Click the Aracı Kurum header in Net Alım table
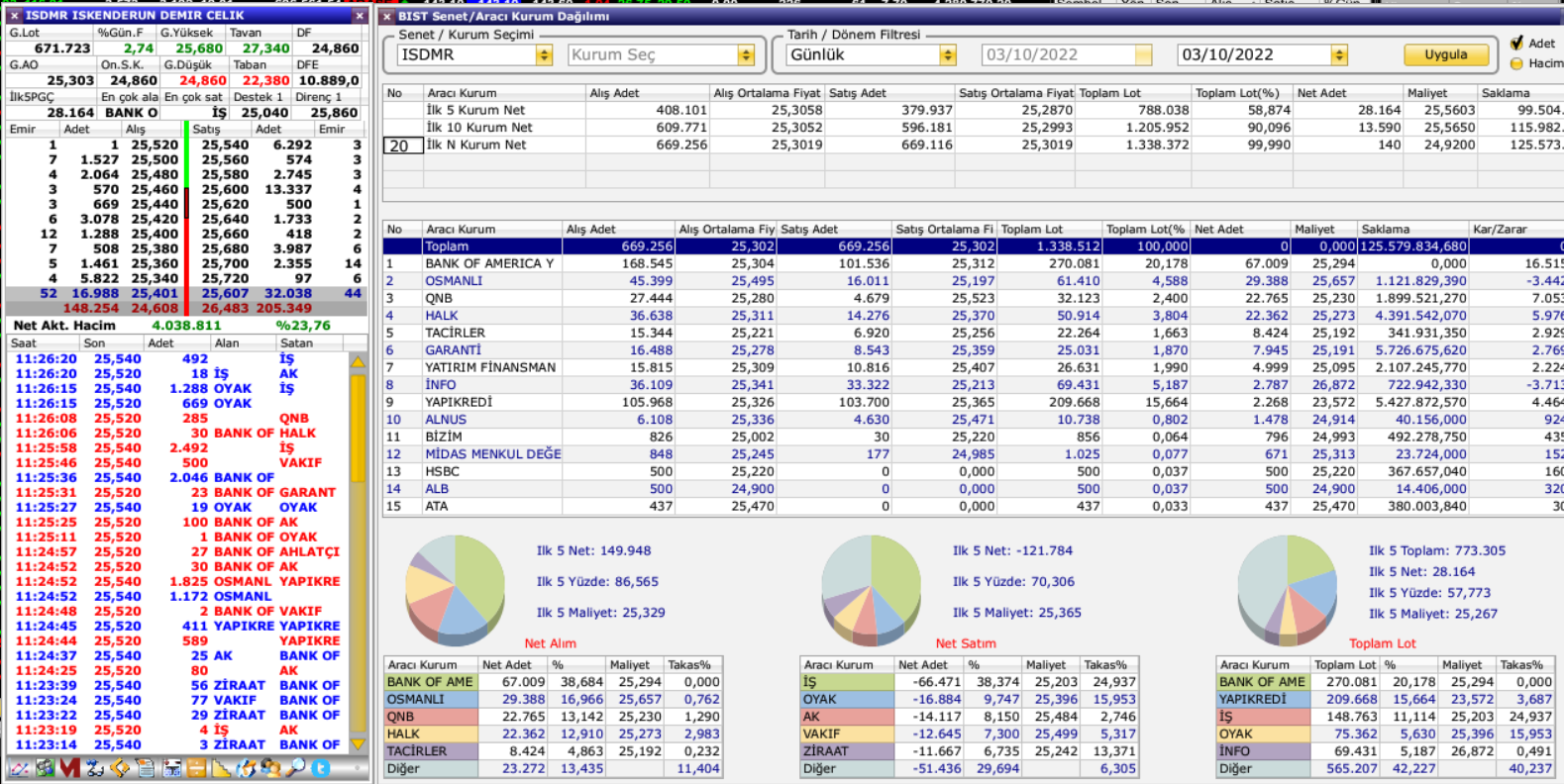 point(431,665)
